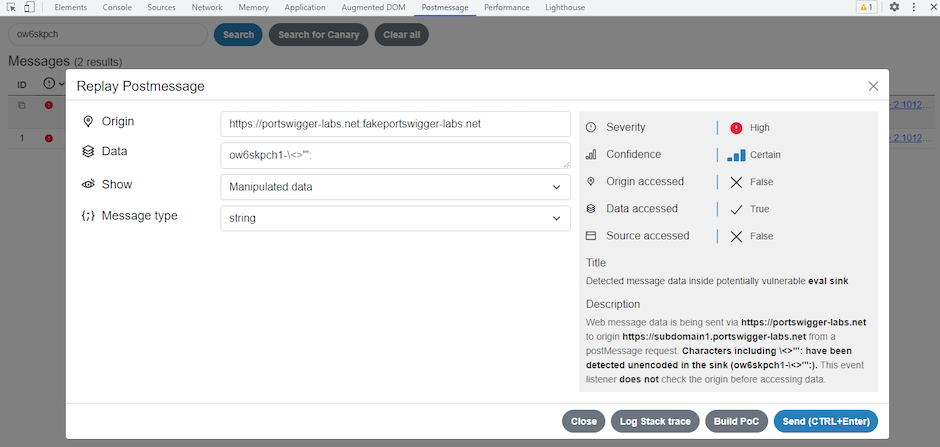The height and width of the screenshot is (447, 940).
Task: Click the Build PoC button
Action: (737, 421)
